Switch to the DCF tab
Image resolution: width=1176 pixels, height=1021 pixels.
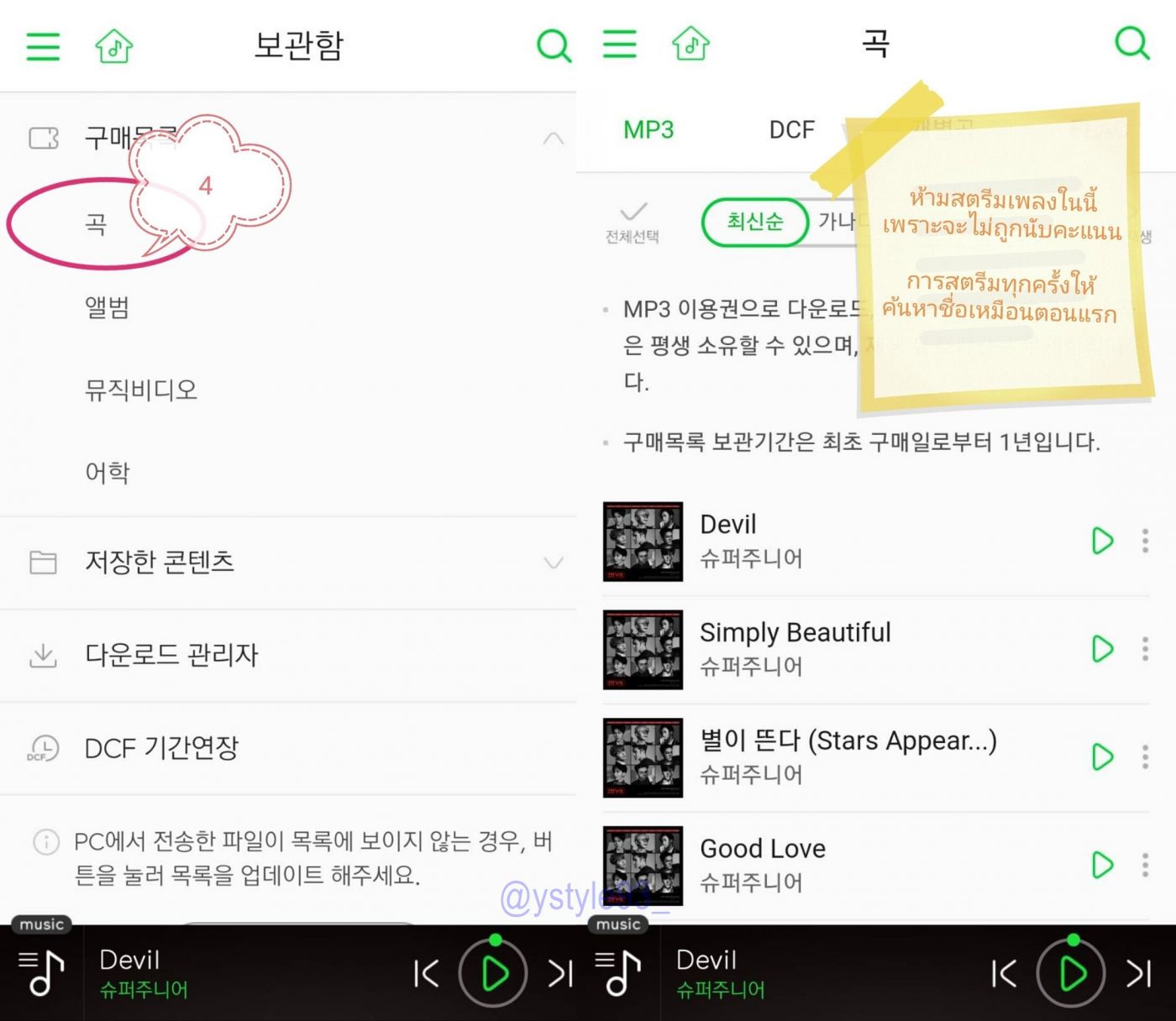click(792, 130)
